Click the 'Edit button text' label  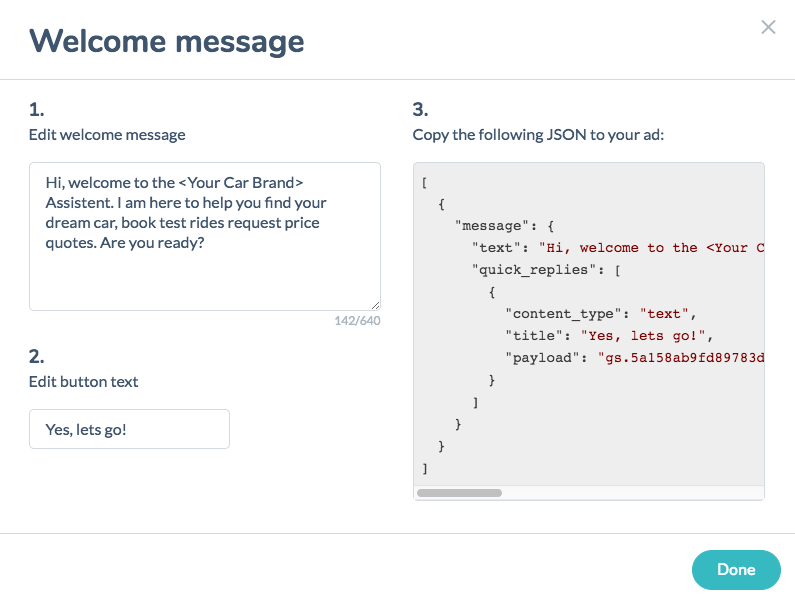tap(83, 381)
